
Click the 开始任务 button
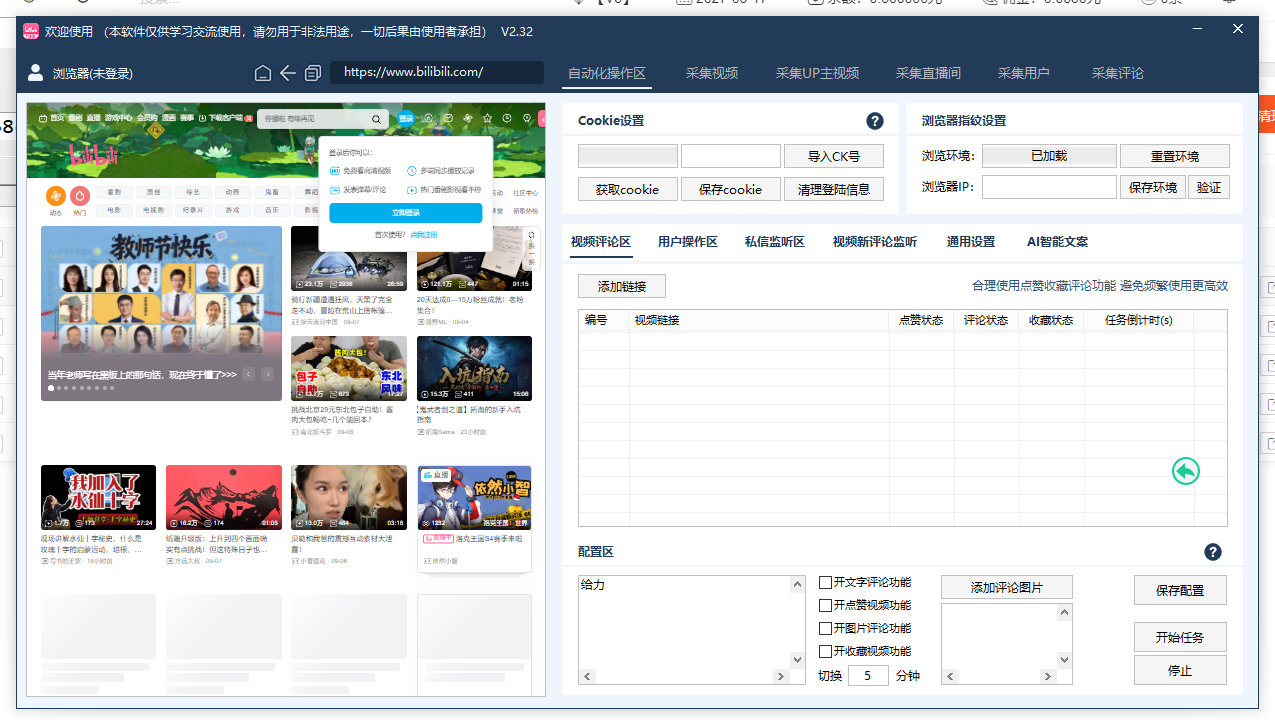click(1180, 637)
